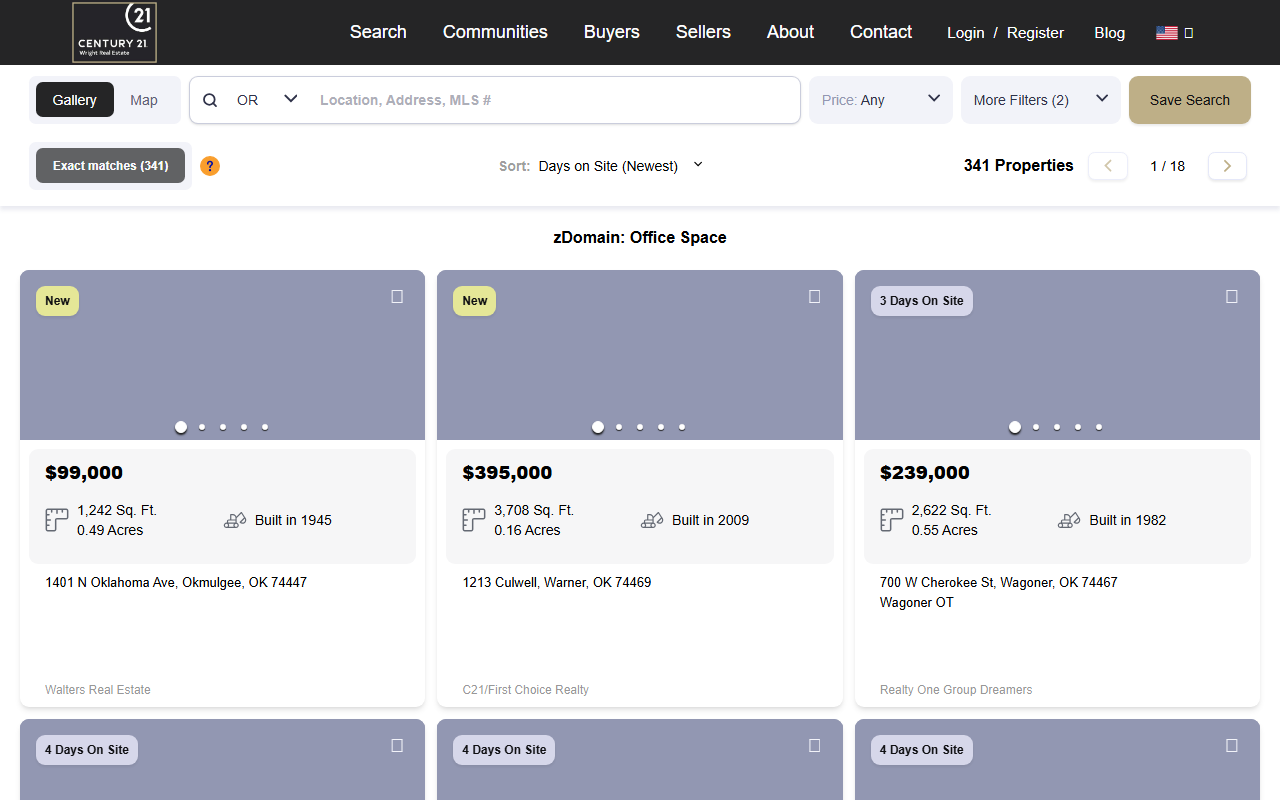Open the About menu
The width and height of the screenshot is (1280, 800).
pyautogui.click(x=790, y=32)
